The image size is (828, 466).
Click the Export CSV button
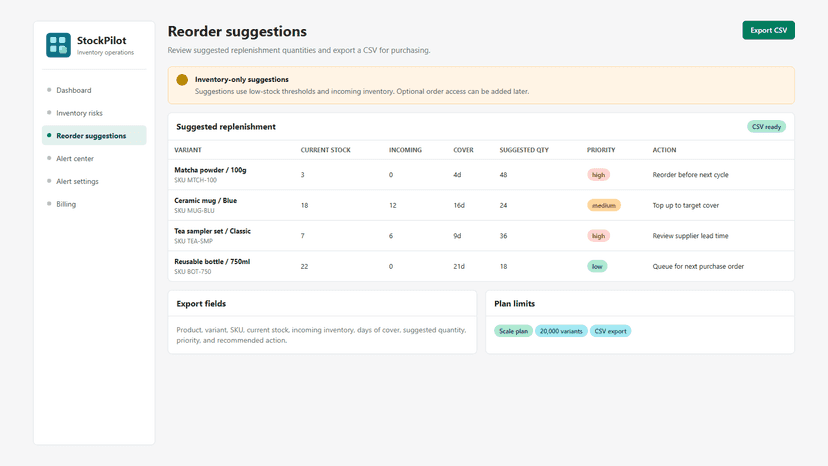click(768, 30)
